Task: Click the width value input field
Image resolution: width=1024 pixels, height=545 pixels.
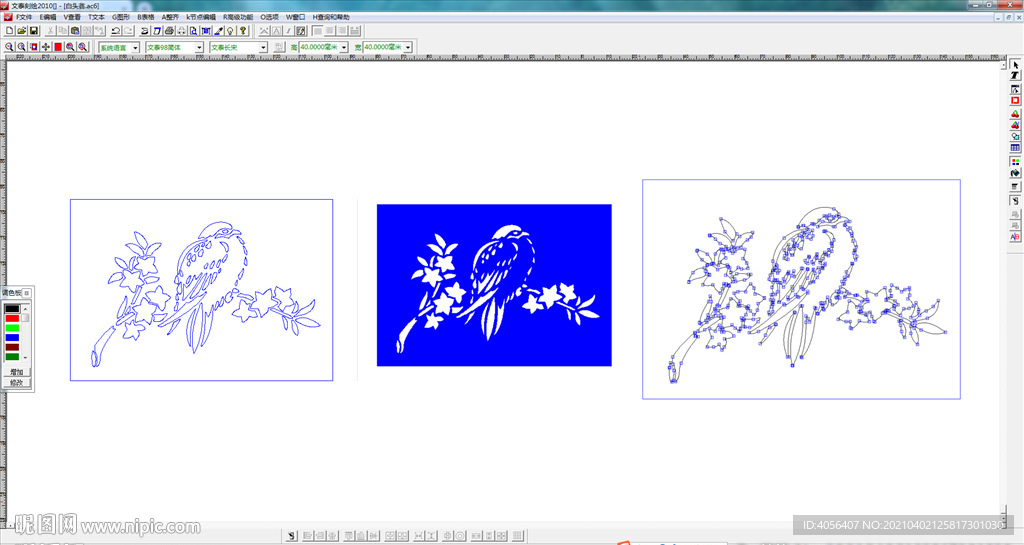Action: (x=383, y=47)
